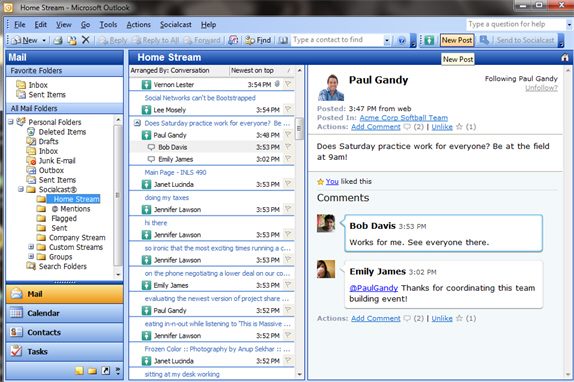Toggle flag on Vernon Lester message
The image size is (574, 382).
tap(288, 85)
